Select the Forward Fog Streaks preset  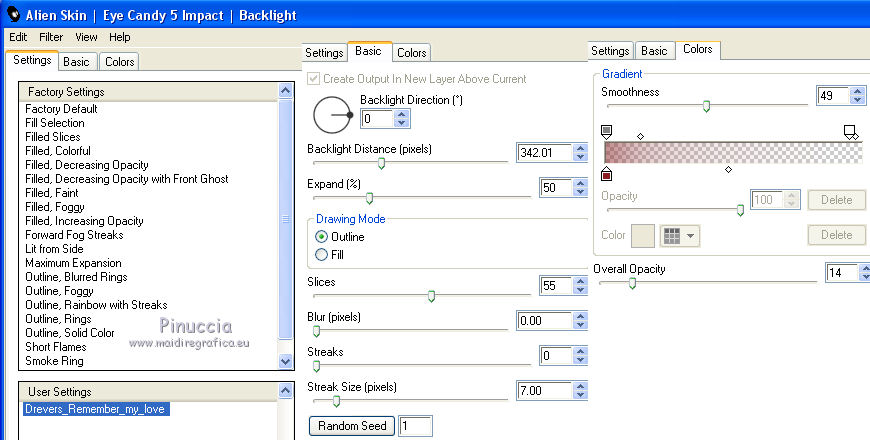click(x=74, y=235)
